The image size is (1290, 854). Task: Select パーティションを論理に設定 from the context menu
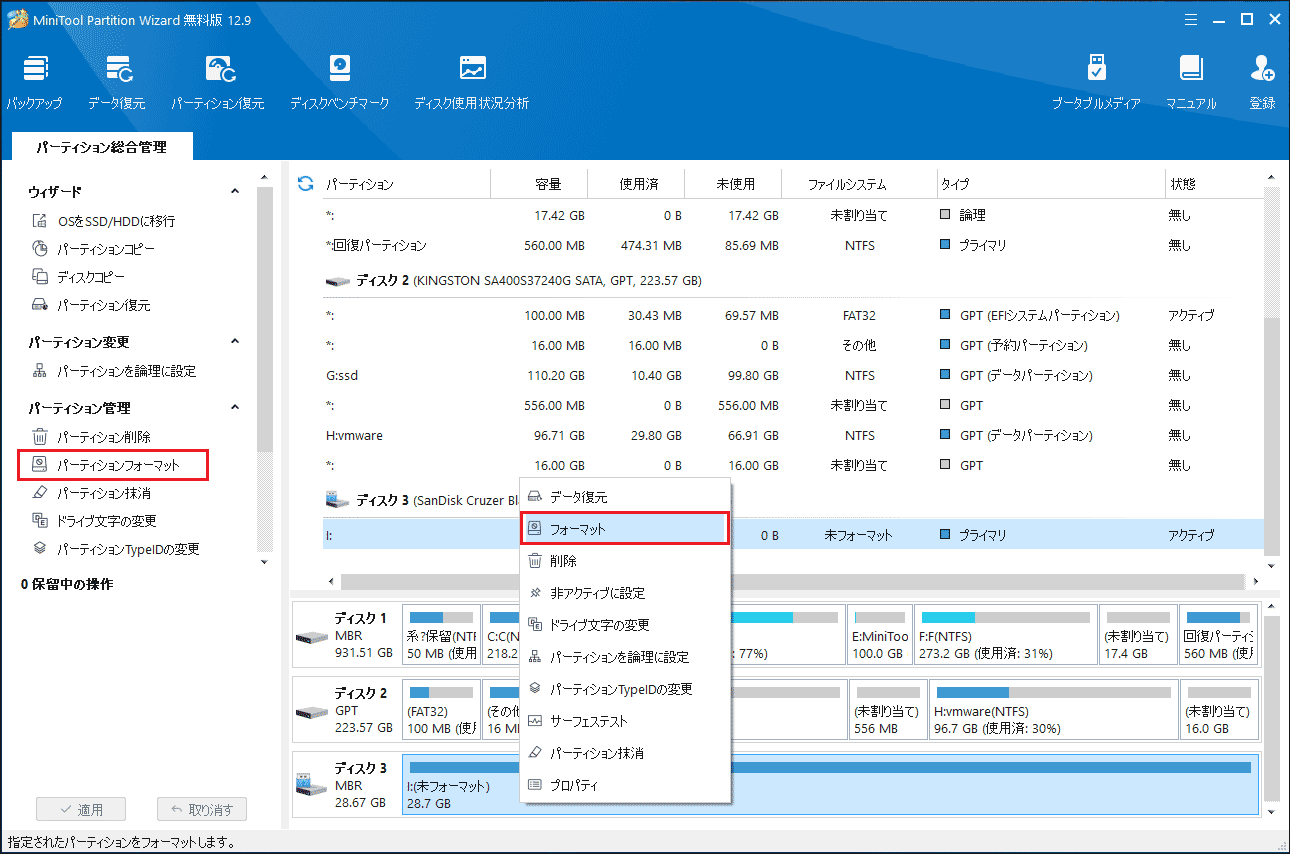[625, 657]
